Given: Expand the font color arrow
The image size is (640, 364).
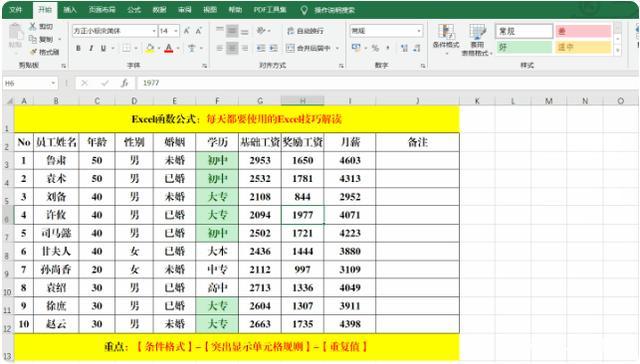Looking at the screenshot, I should pos(178,48).
